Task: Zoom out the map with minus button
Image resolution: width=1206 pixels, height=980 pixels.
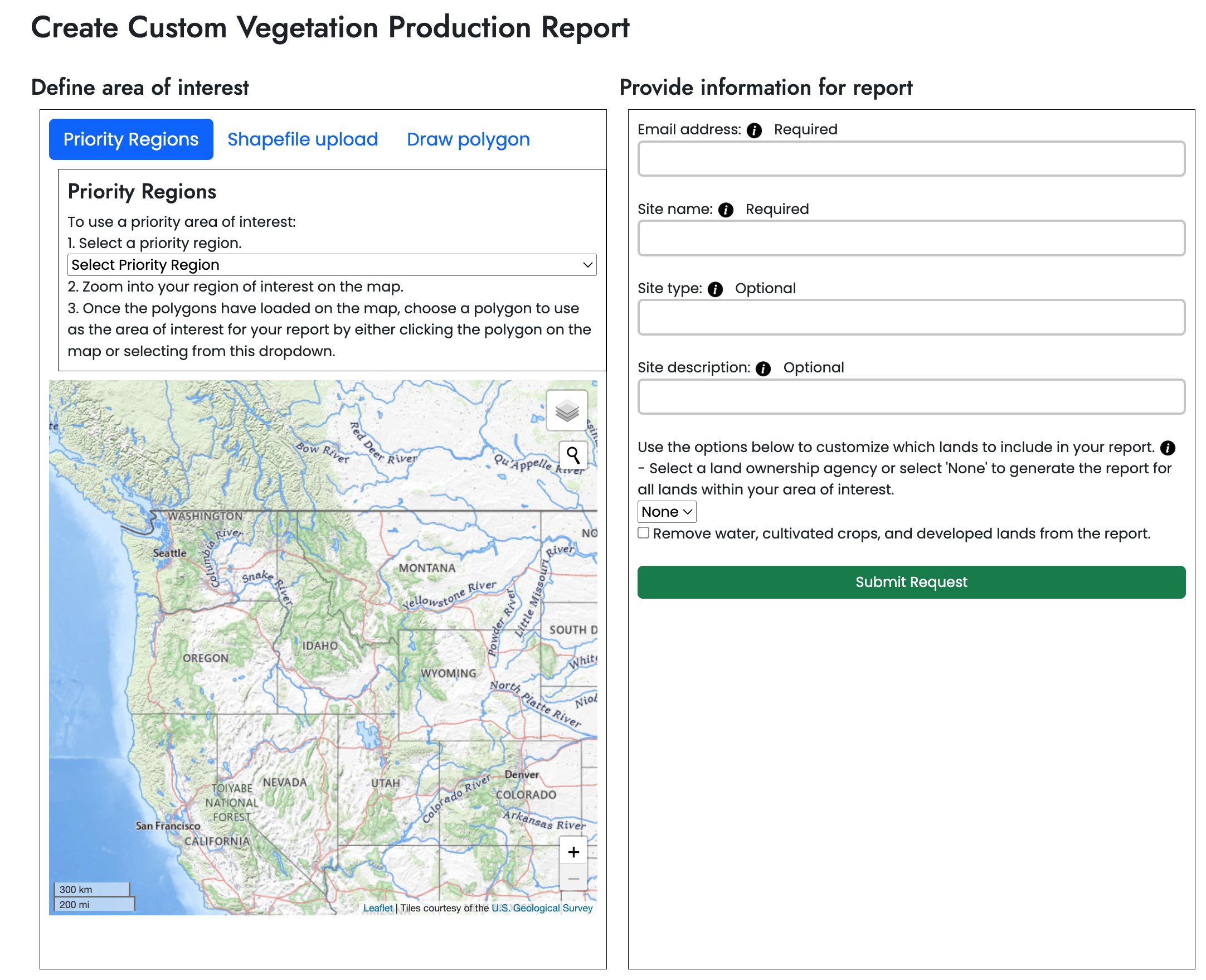Action: 573,879
